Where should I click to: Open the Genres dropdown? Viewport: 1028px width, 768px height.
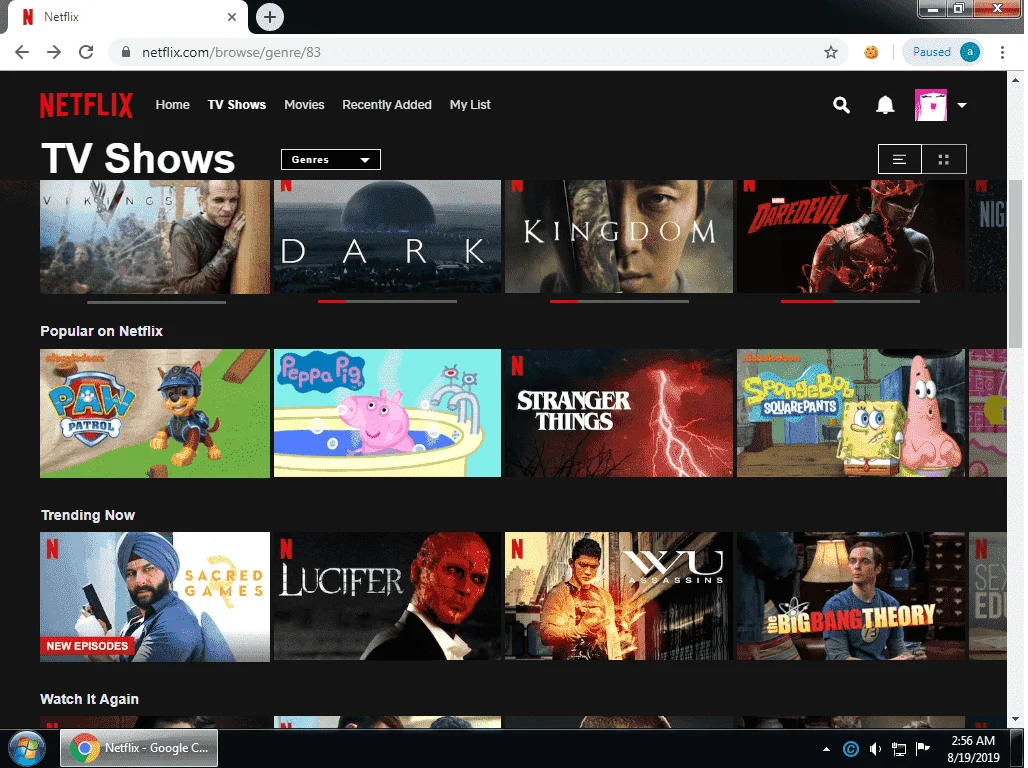click(x=330, y=159)
